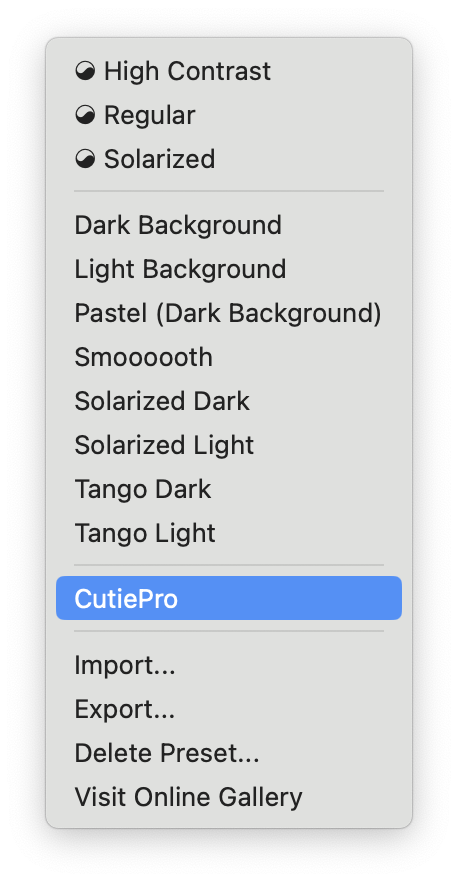Switch to Solarized Dark preset
The width and height of the screenshot is (458, 882).
pyautogui.click(x=229, y=401)
